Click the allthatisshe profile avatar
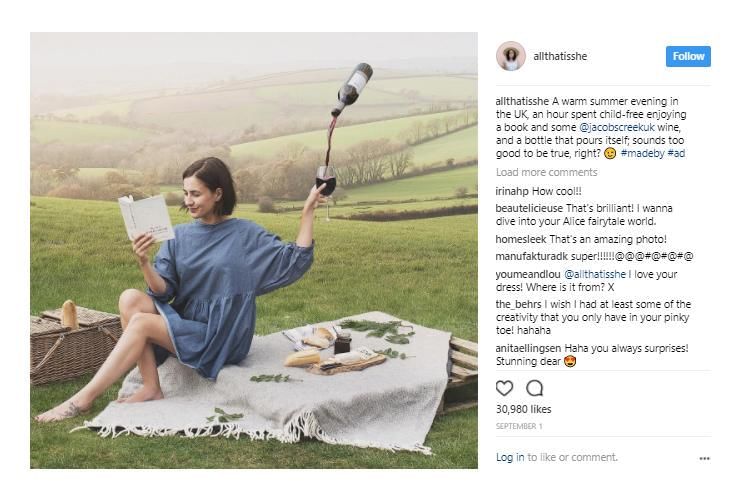Viewport: 750px width, 490px height. [x=511, y=56]
